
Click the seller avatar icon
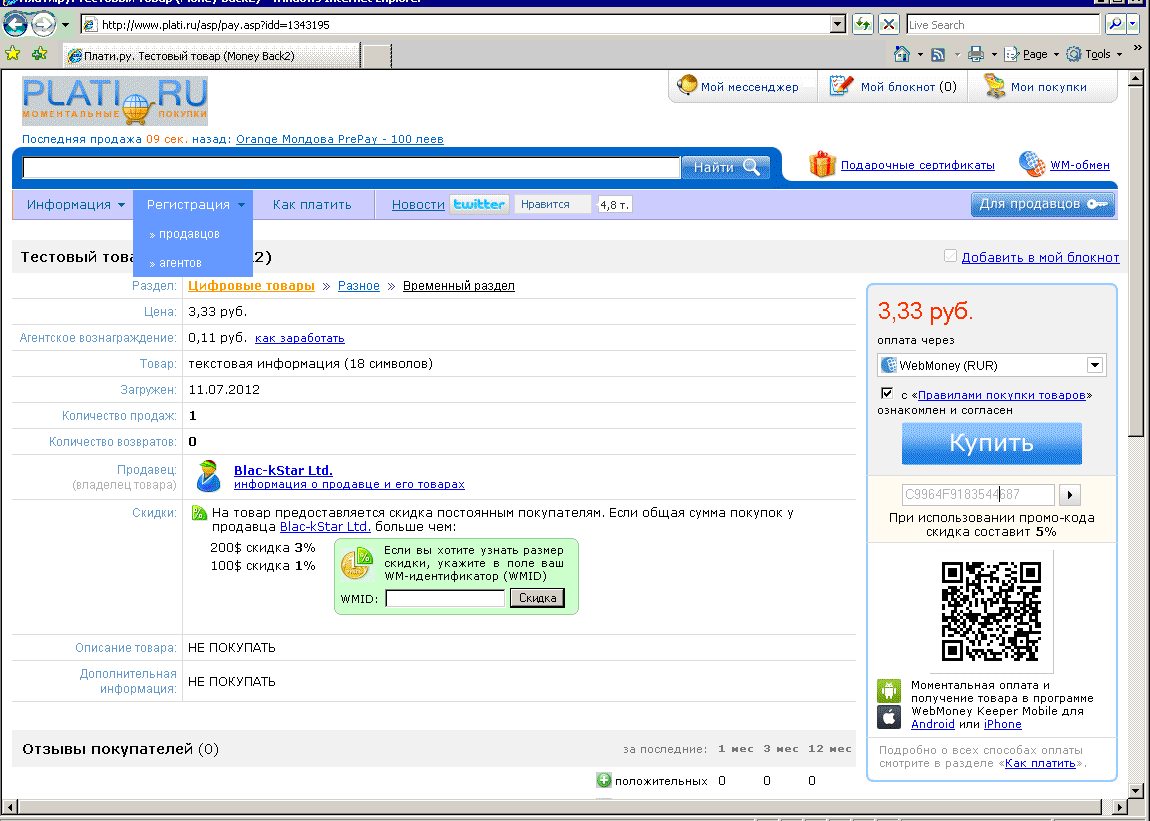(x=208, y=476)
